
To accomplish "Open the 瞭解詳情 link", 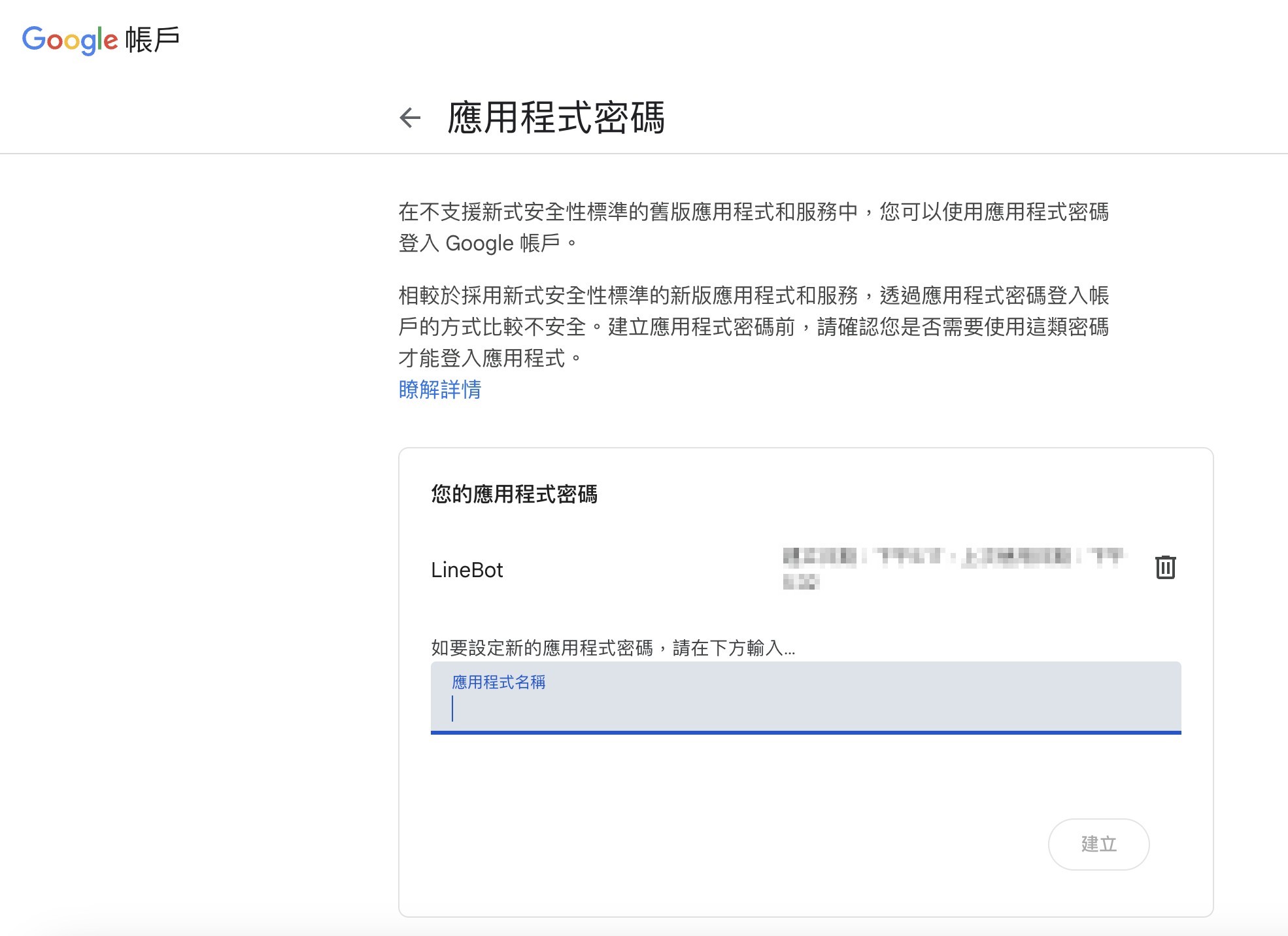I will pos(439,390).
